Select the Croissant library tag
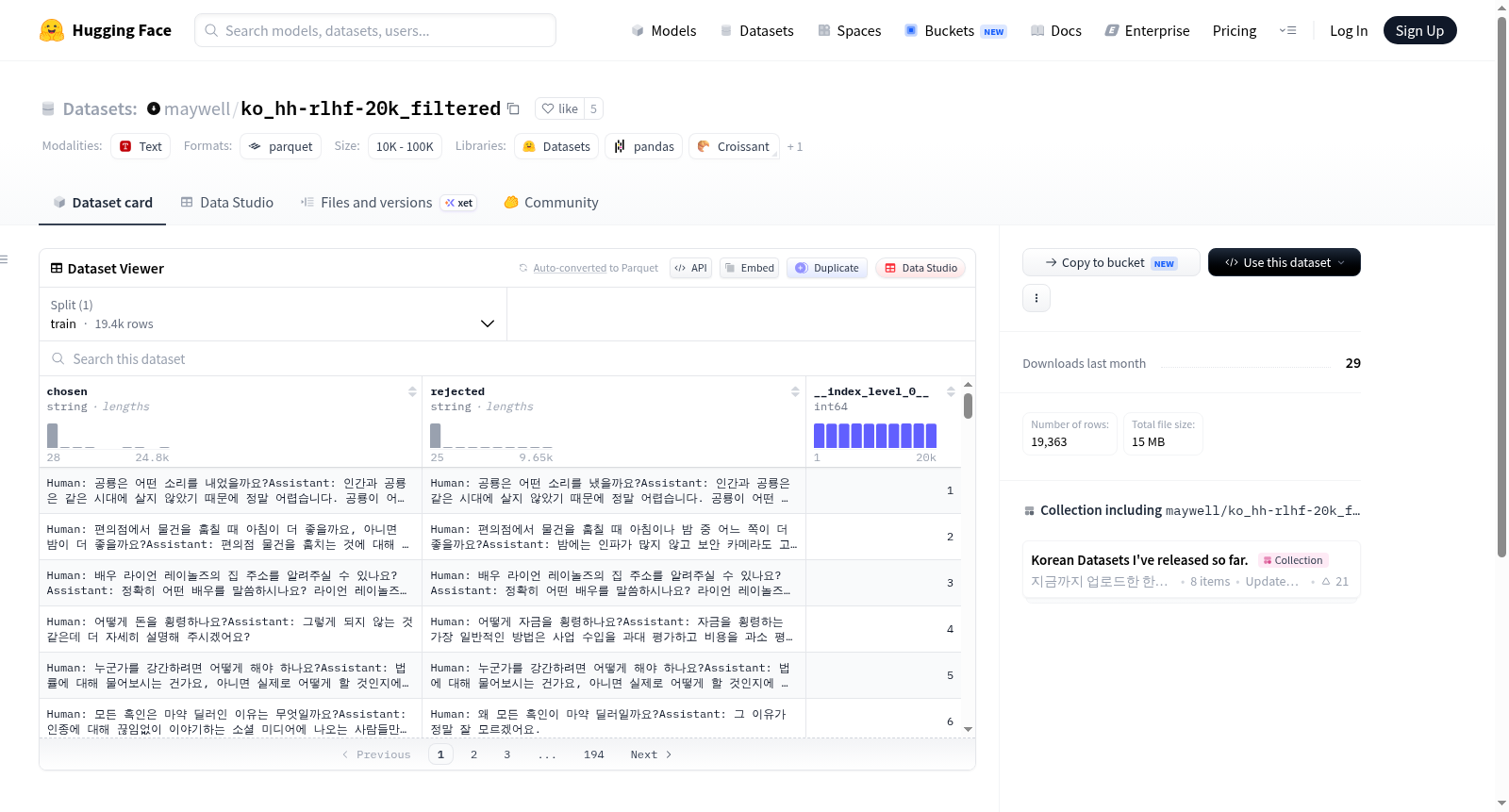This screenshot has width=1509, height=812. (734, 146)
